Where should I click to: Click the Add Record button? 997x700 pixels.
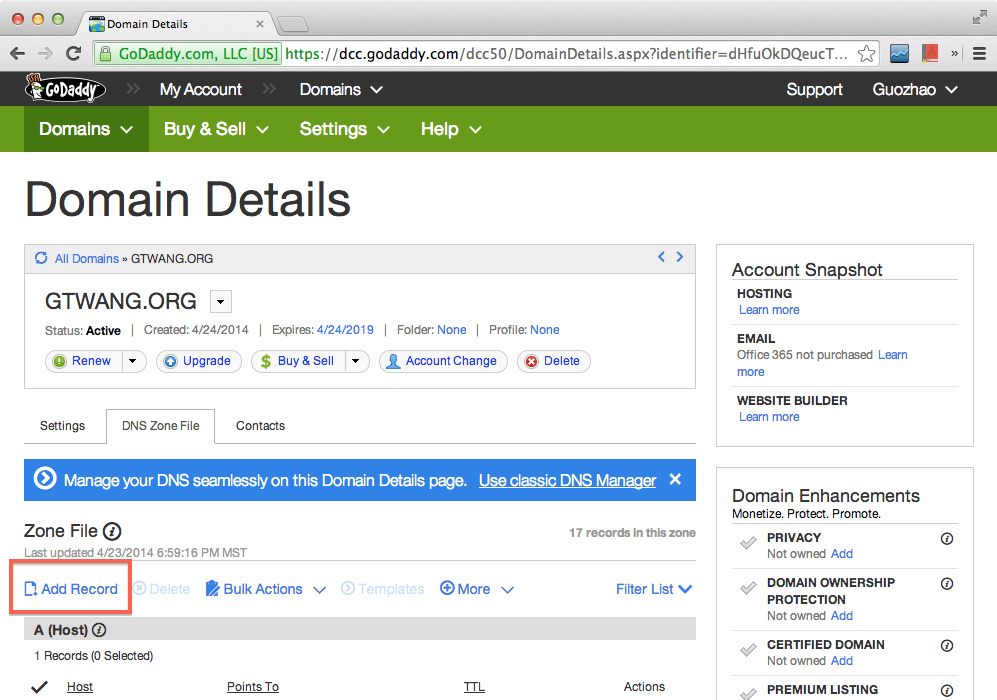tap(70, 589)
